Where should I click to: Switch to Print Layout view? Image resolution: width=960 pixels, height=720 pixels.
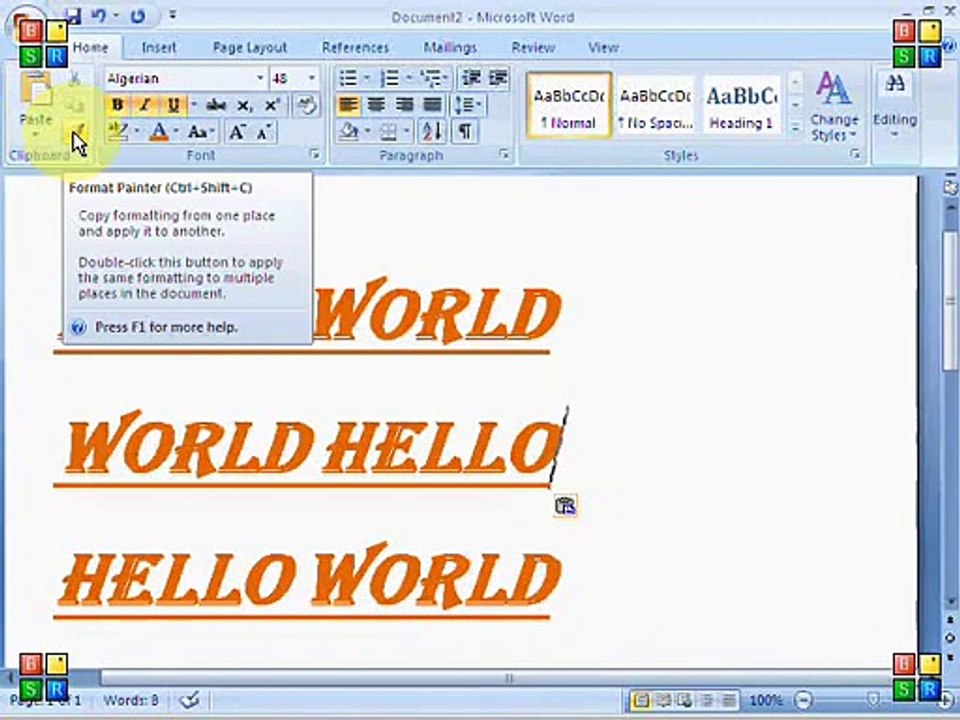click(x=640, y=700)
